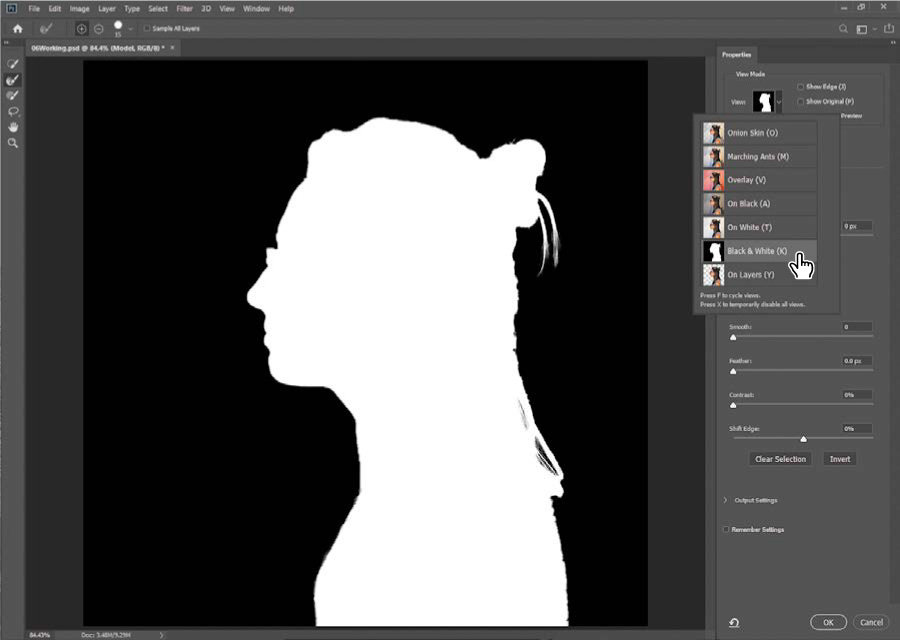This screenshot has height=640, width=900.
Task: Enable Sample All Layers checkbox
Action: pyautogui.click(x=147, y=28)
